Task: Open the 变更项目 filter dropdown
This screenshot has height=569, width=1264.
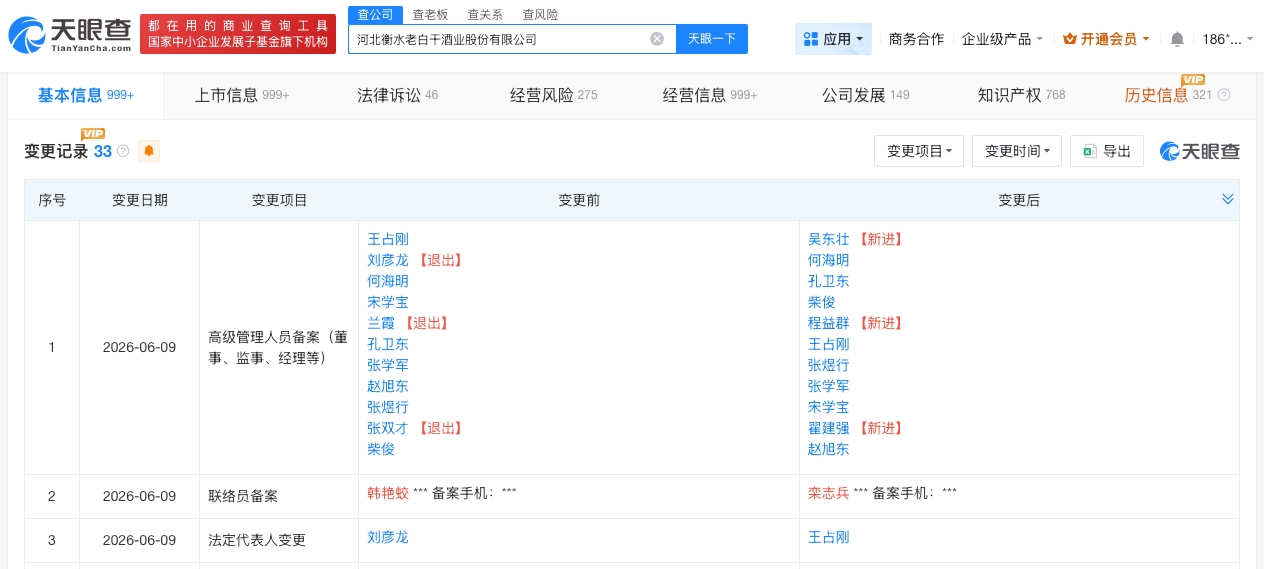Action: click(x=919, y=151)
